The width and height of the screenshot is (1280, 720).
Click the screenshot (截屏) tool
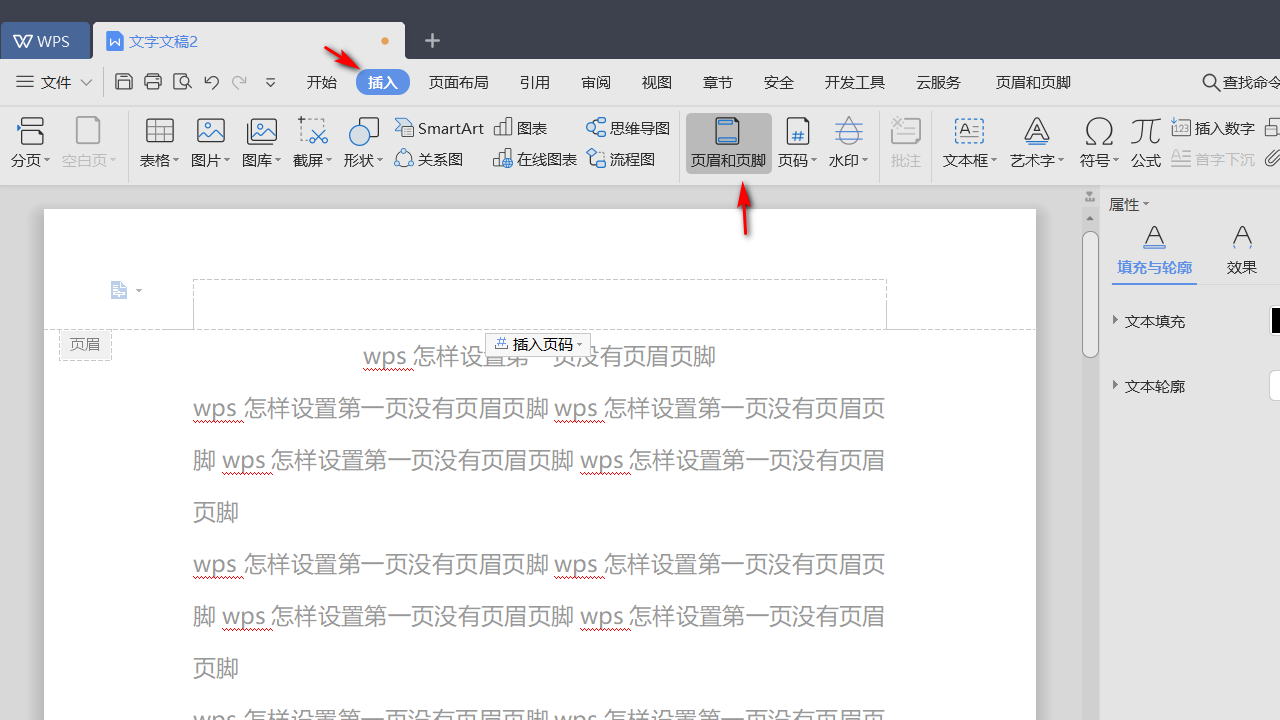tap(313, 142)
